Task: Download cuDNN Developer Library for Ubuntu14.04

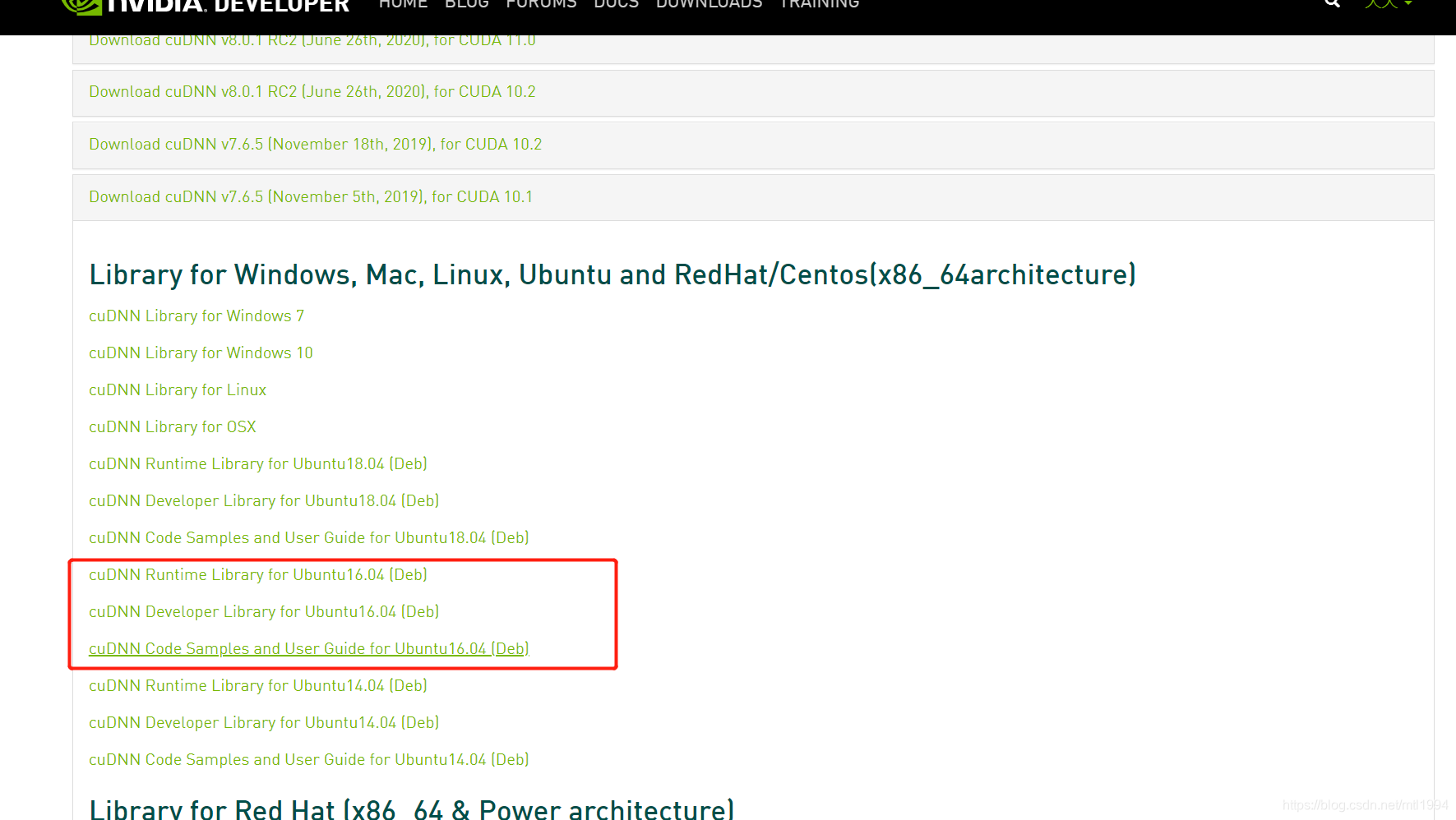Action: pyautogui.click(x=264, y=723)
